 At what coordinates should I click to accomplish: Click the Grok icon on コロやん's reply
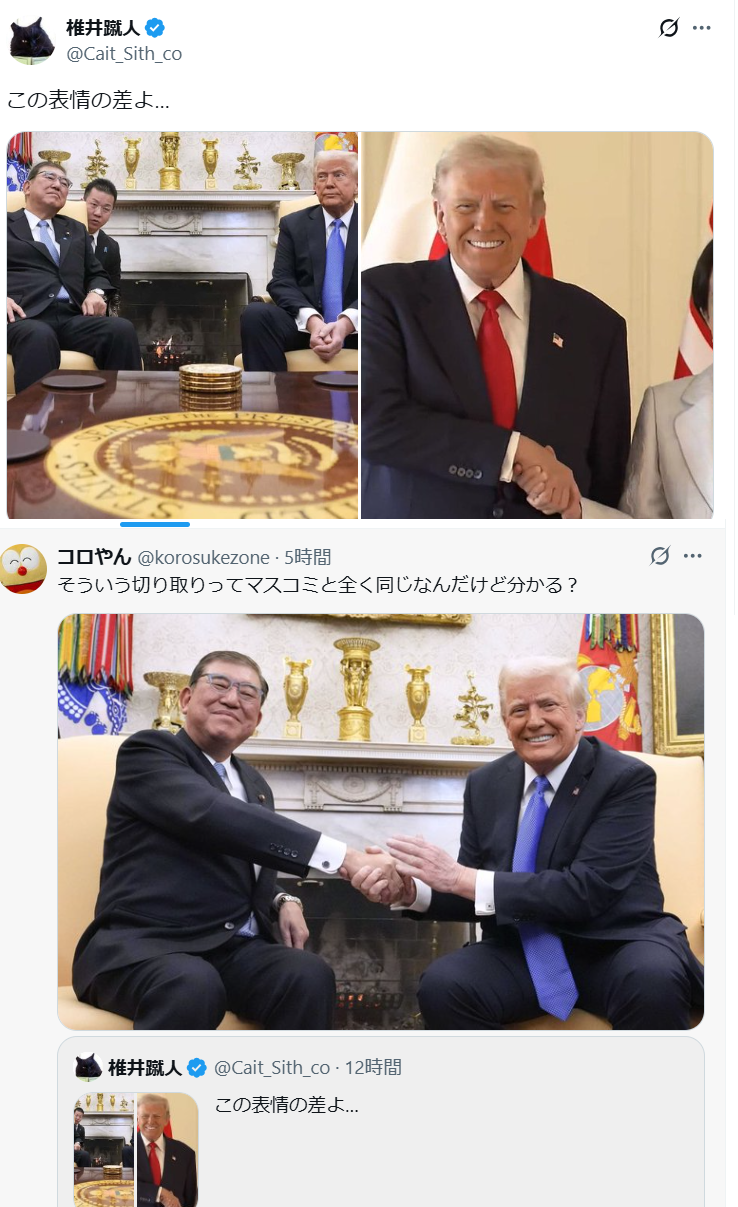click(x=660, y=556)
